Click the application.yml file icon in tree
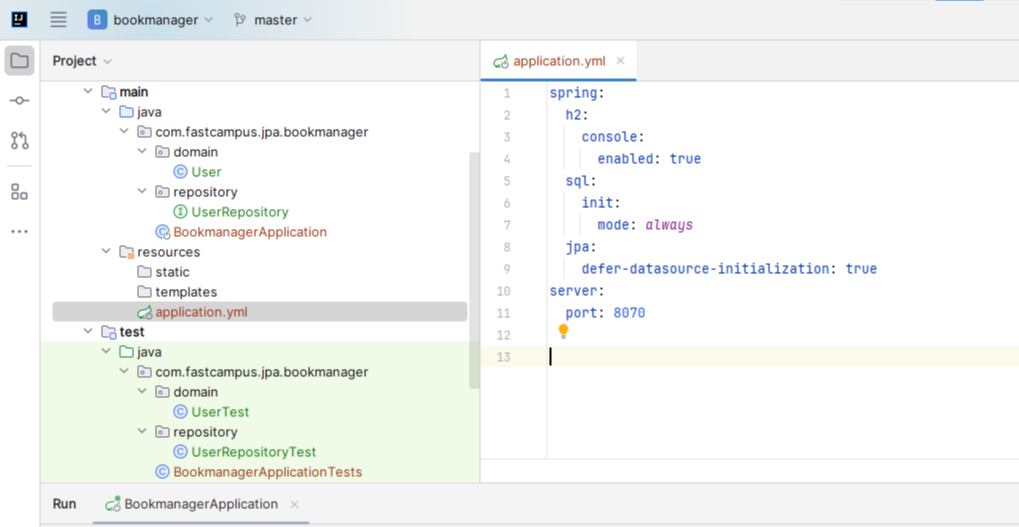The image size is (1019, 527). click(x=144, y=312)
